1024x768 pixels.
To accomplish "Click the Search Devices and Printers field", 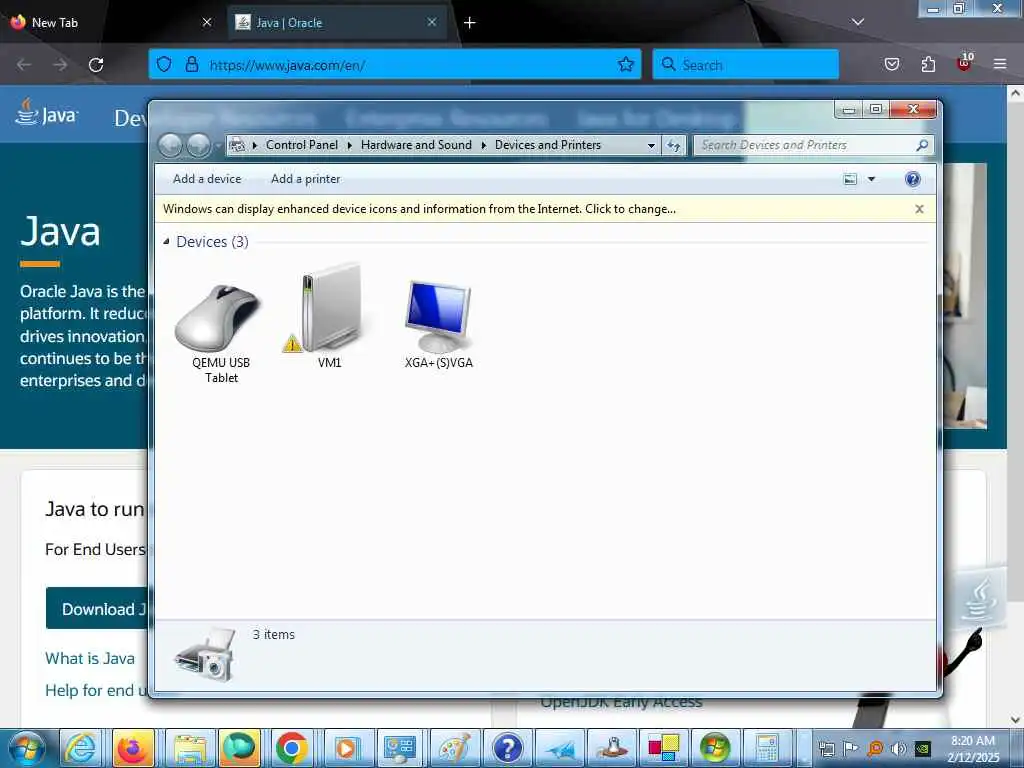I will click(x=805, y=145).
